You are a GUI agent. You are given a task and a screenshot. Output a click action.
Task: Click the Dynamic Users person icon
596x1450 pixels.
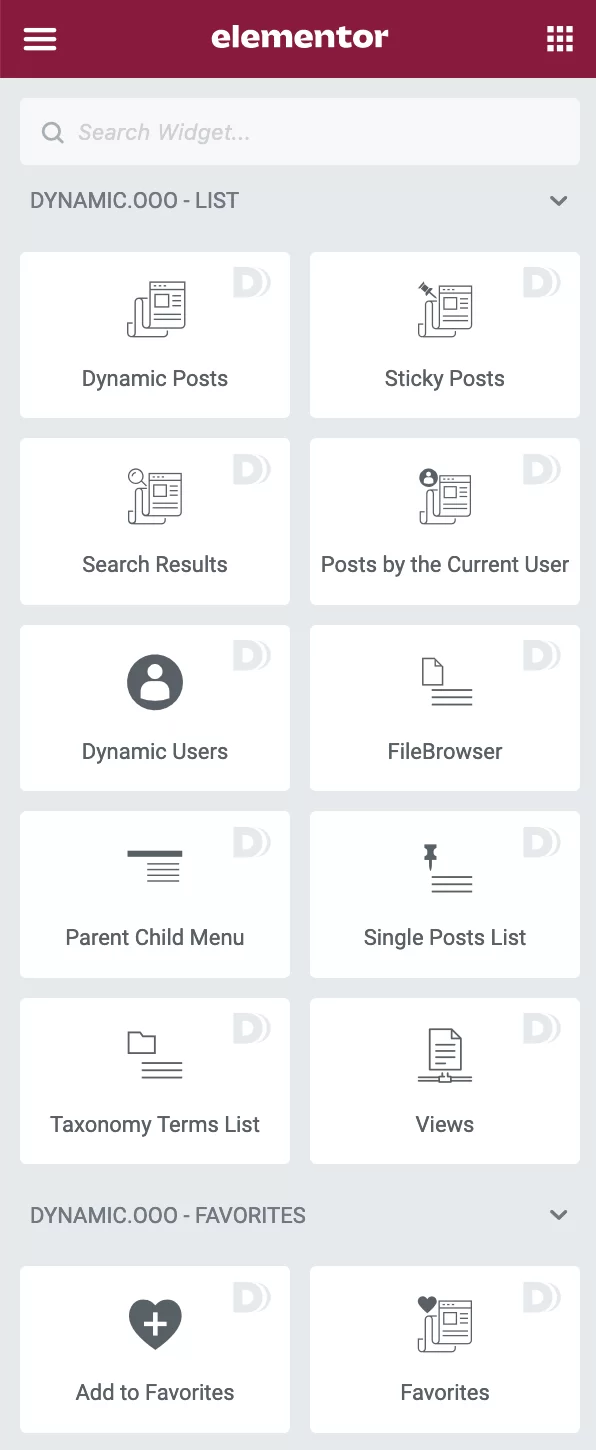(154, 680)
